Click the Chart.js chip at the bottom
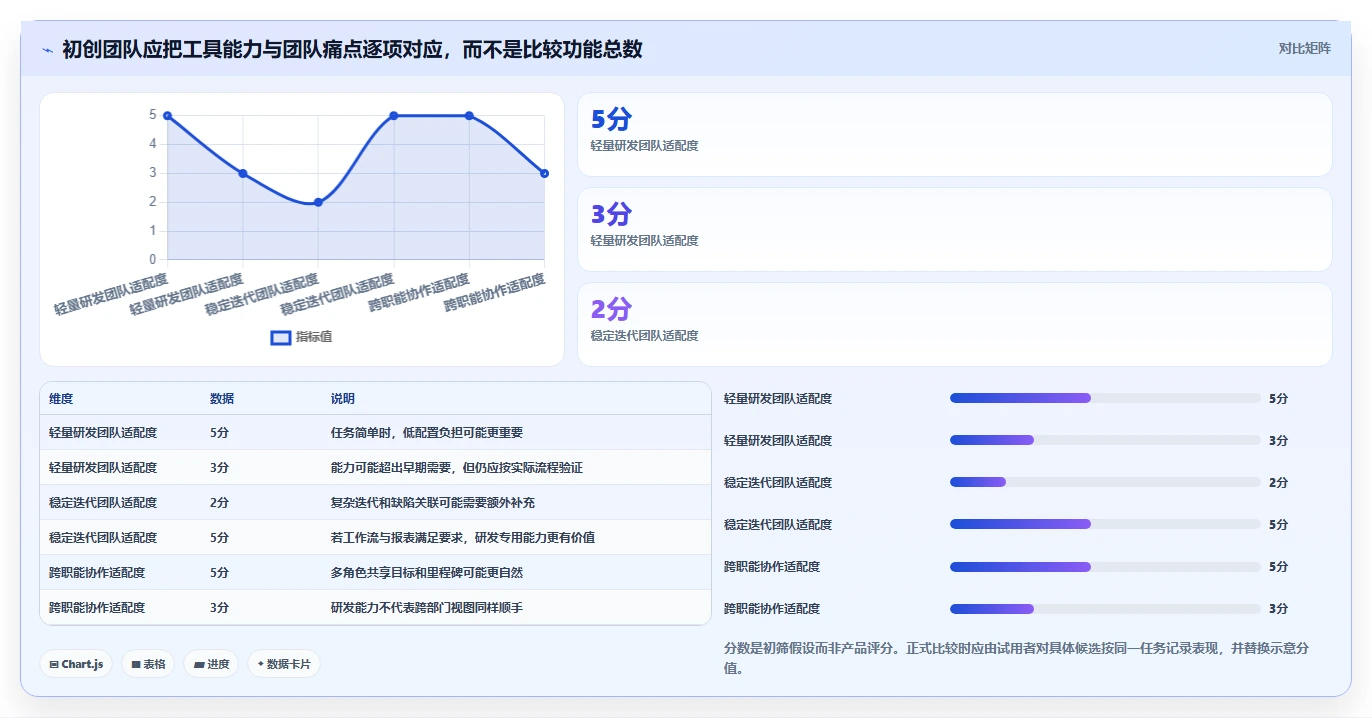This screenshot has width=1372, height=718. point(76,664)
